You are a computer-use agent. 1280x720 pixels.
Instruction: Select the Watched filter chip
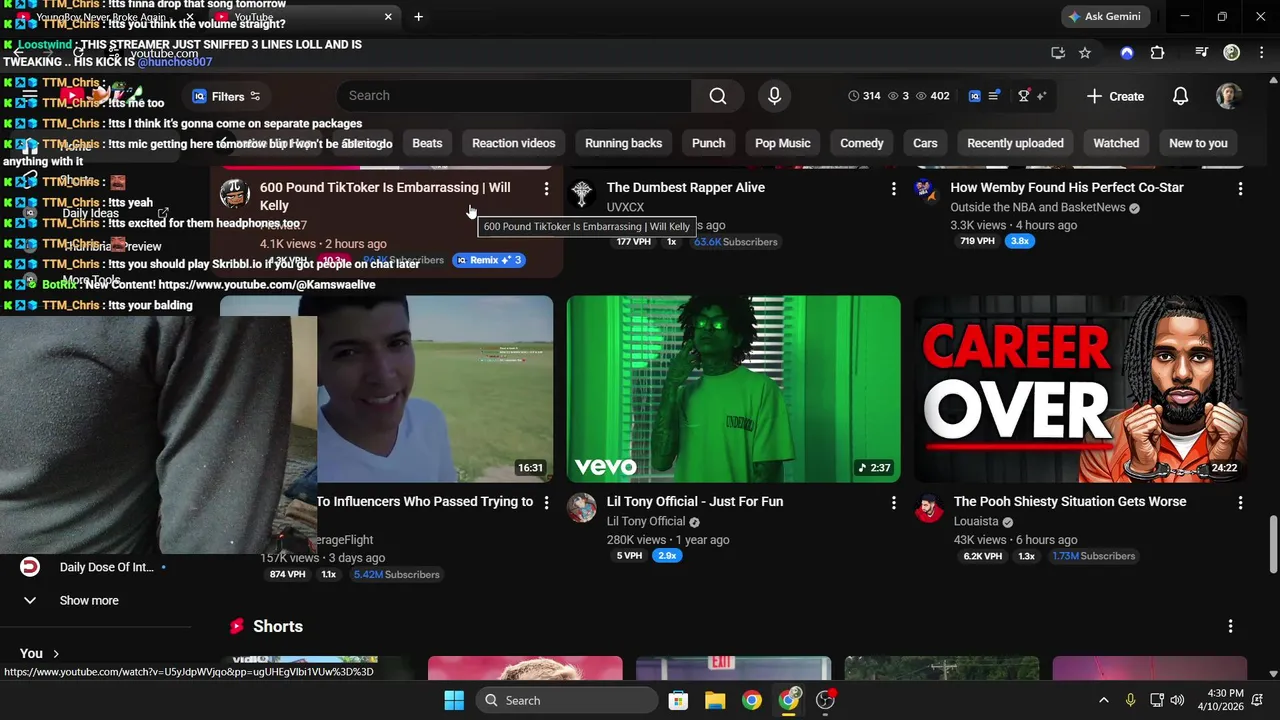click(1116, 143)
